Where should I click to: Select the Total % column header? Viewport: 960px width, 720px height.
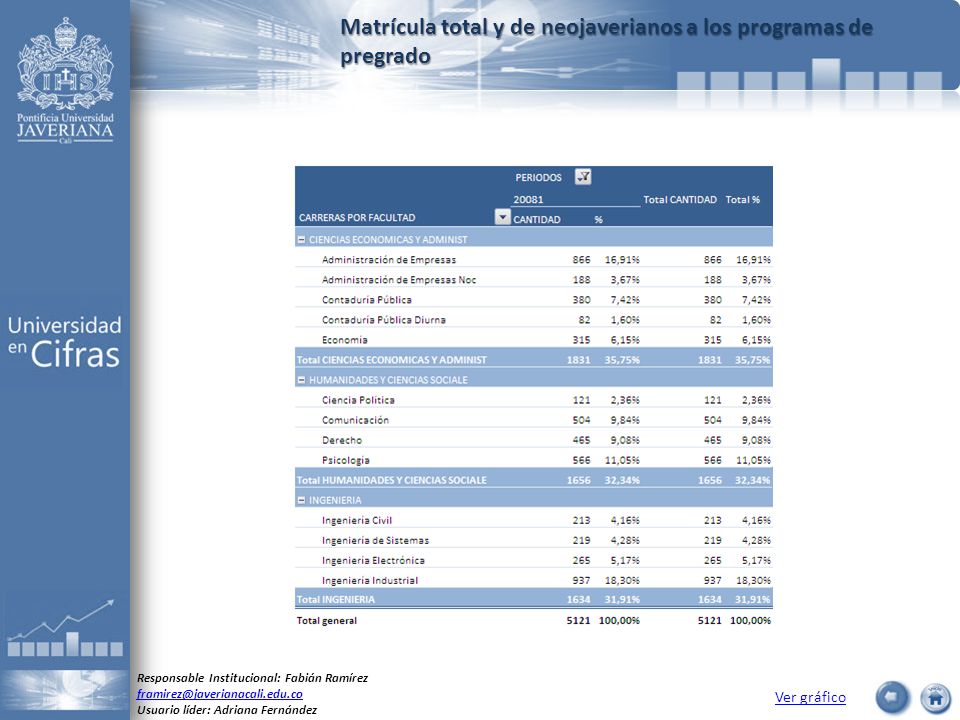tap(743, 200)
